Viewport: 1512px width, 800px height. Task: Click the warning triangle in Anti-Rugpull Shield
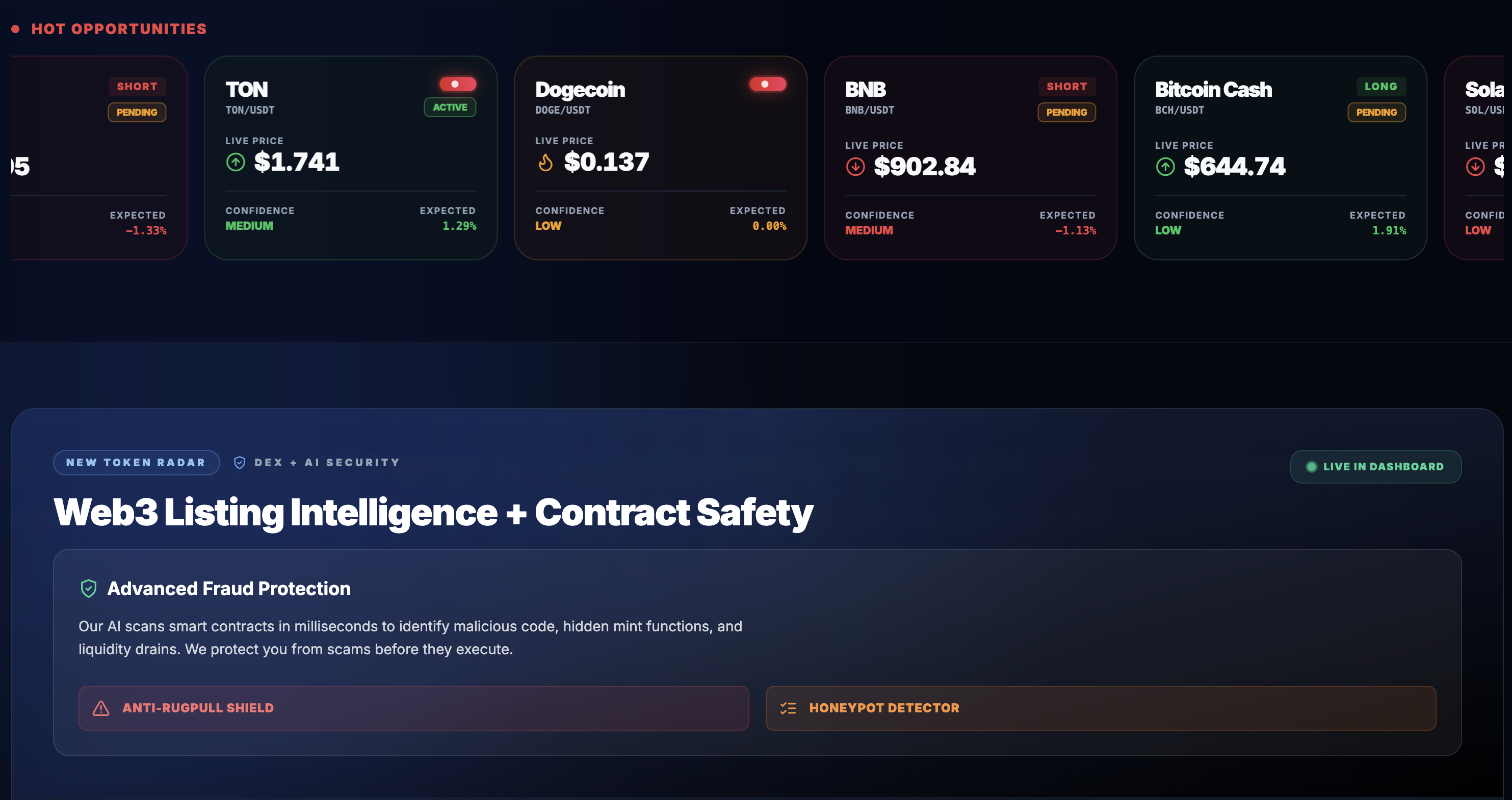coord(101,708)
